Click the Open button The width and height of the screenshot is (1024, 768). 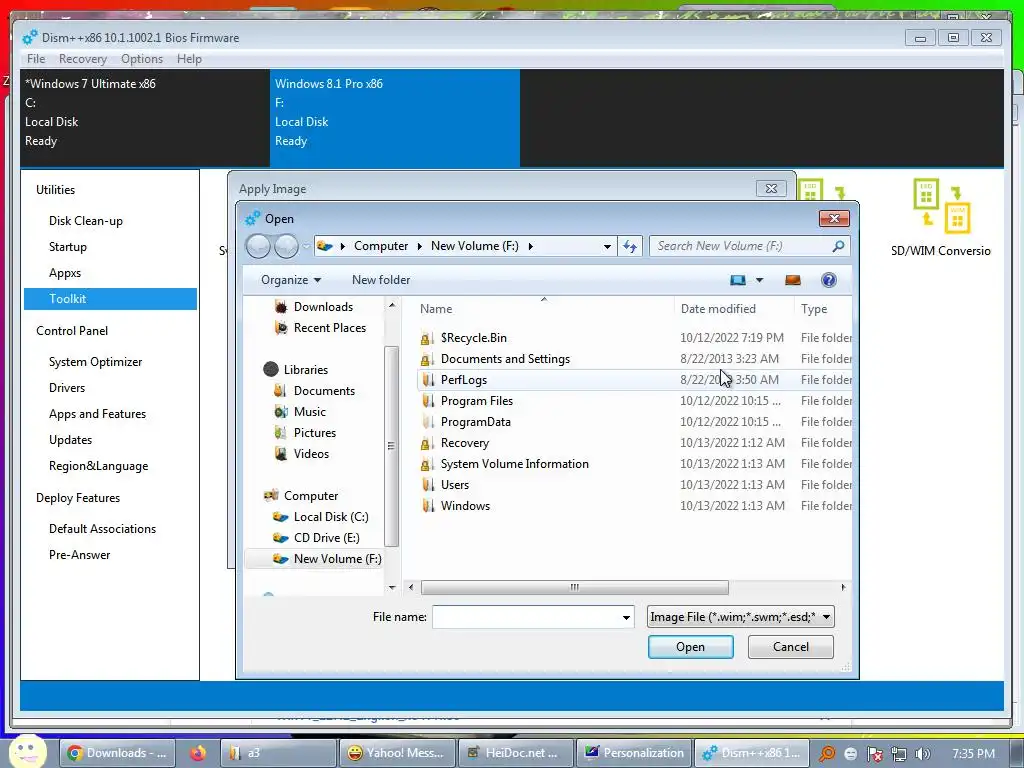point(690,647)
